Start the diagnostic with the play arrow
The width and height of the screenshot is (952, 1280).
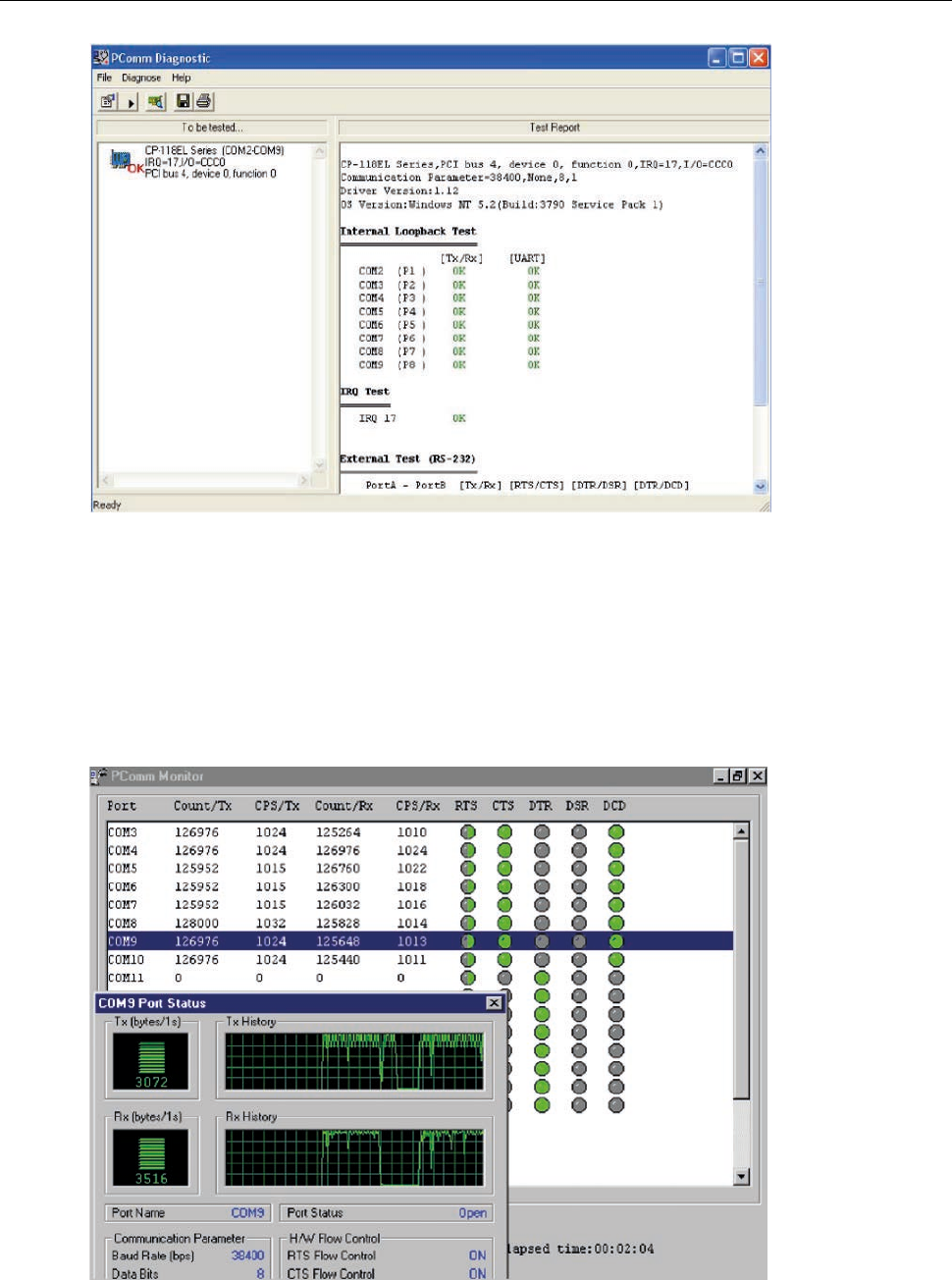pyautogui.click(x=131, y=102)
